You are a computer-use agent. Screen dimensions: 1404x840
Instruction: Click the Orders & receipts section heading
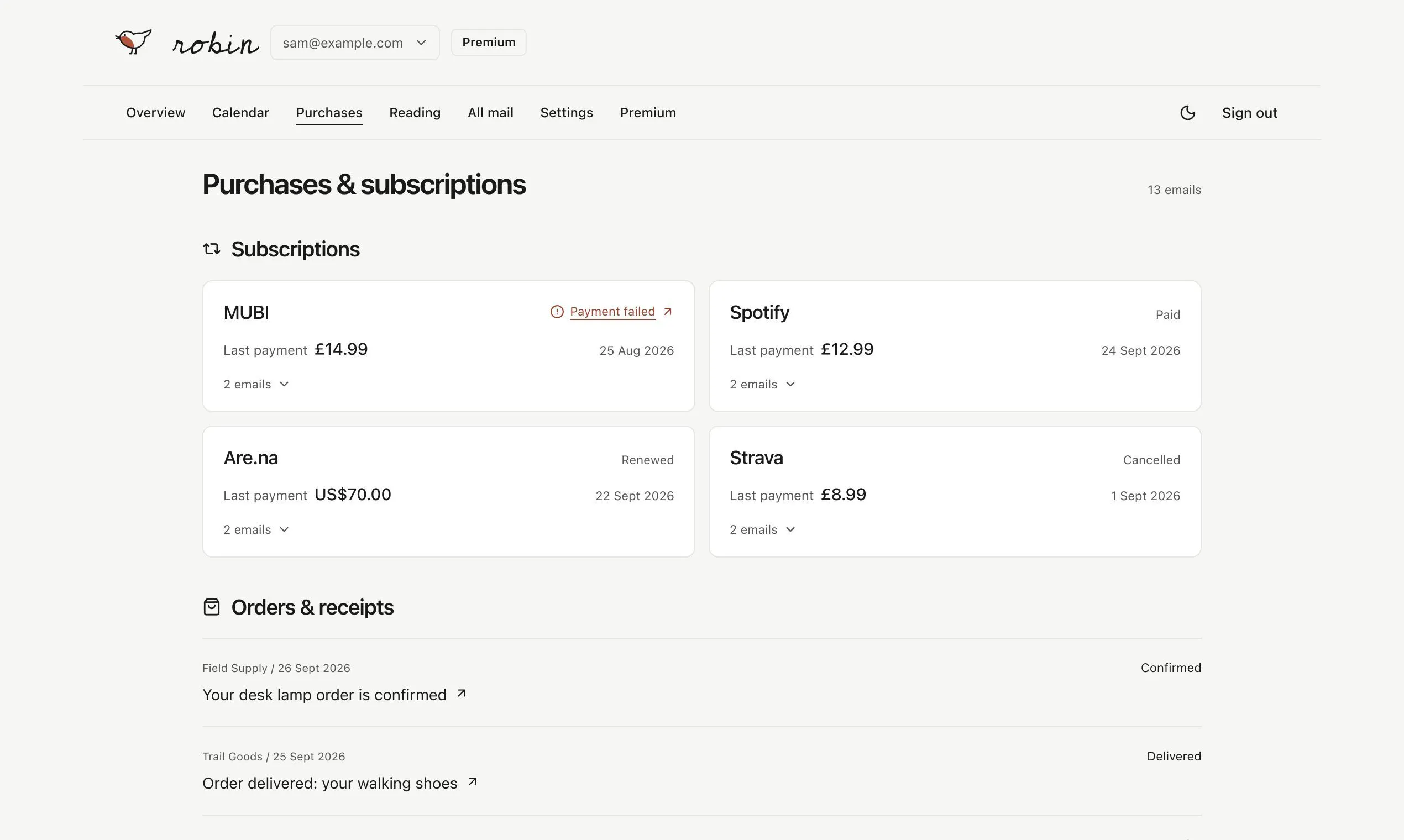click(312, 607)
